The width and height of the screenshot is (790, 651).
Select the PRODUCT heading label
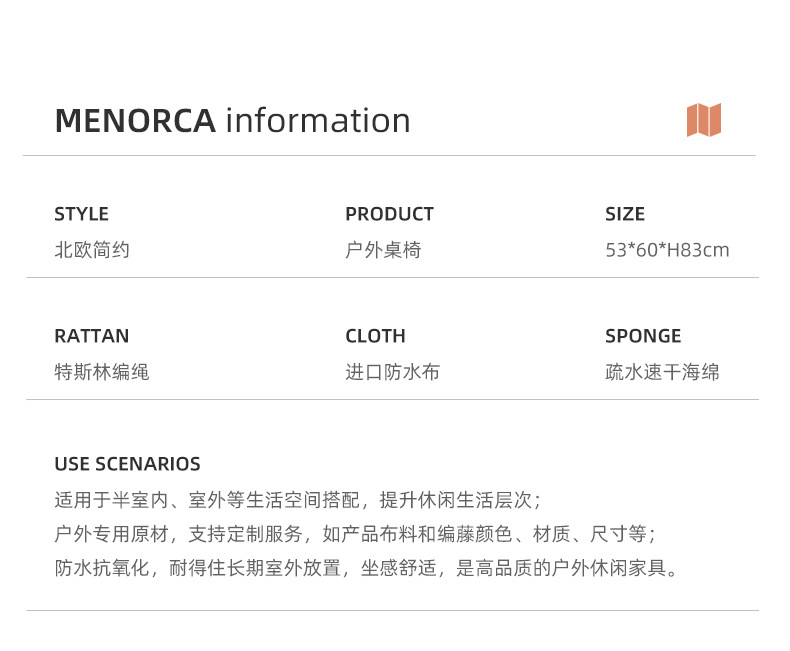click(x=389, y=214)
